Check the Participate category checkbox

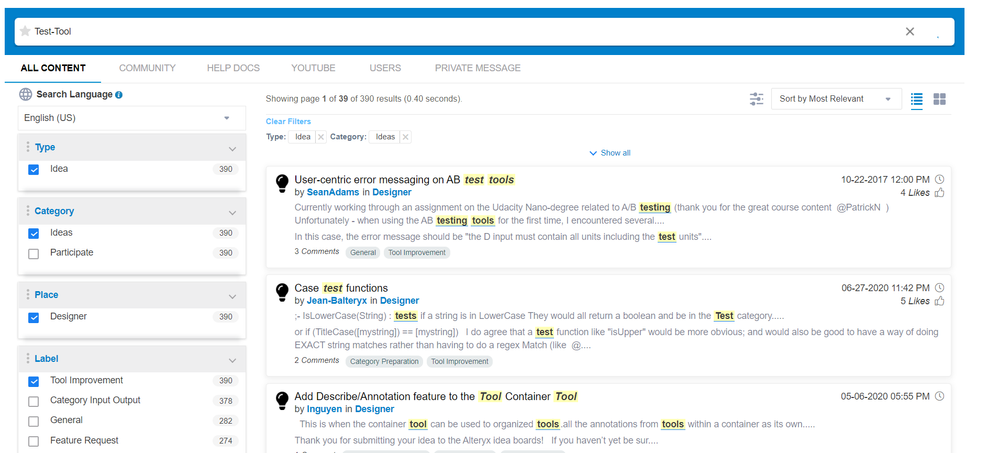click(34, 254)
